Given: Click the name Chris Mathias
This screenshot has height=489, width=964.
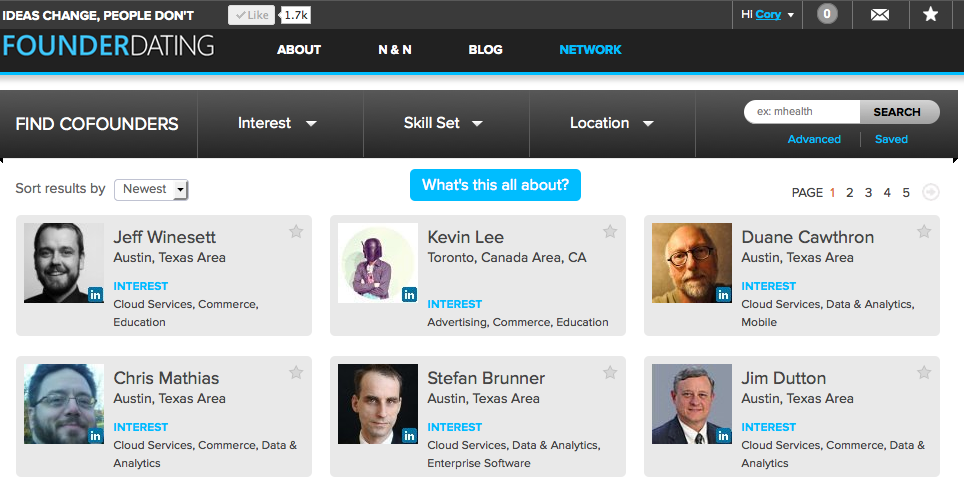Looking at the screenshot, I should pos(166,378).
